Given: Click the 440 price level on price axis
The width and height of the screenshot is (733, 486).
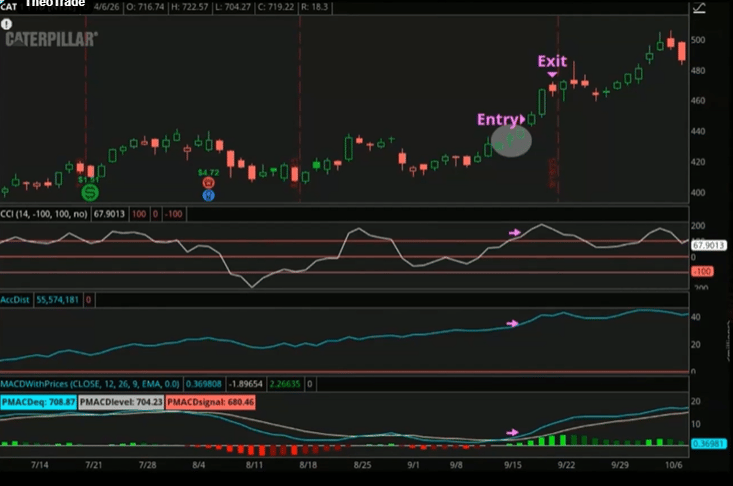Looking at the screenshot, I should [x=698, y=131].
